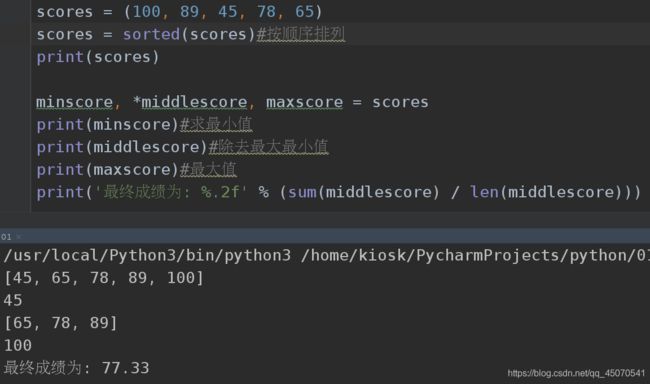Click the 最大值 comment after print(maxscore)
This screenshot has width=650, height=384.
[x=208, y=170]
